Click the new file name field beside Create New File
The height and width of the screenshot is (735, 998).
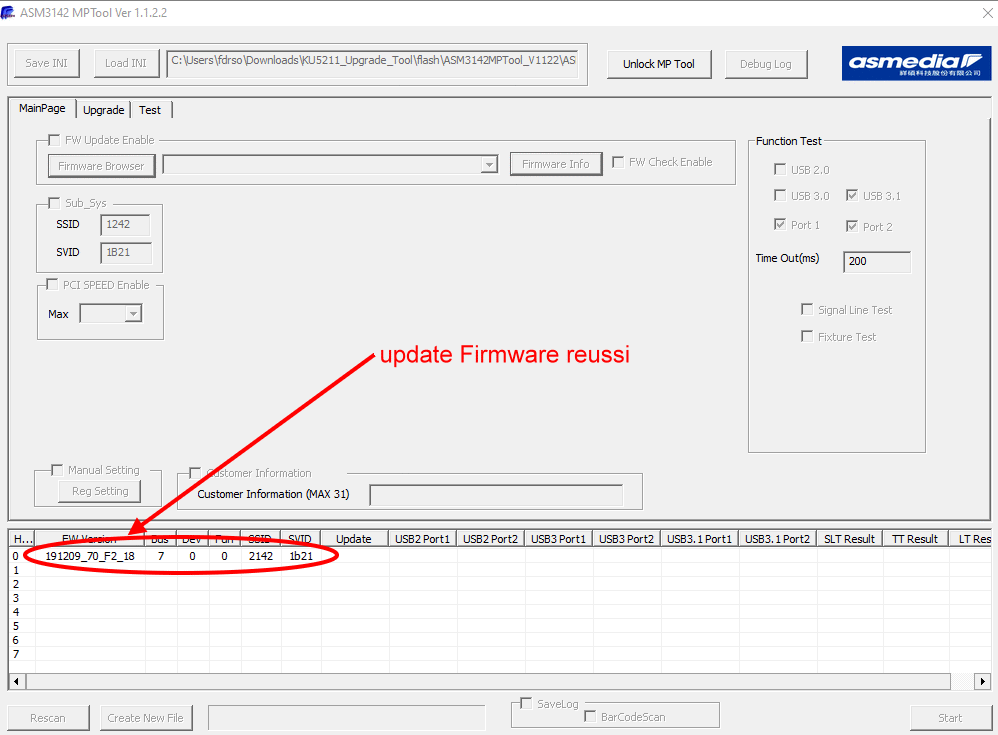[x=347, y=718]
